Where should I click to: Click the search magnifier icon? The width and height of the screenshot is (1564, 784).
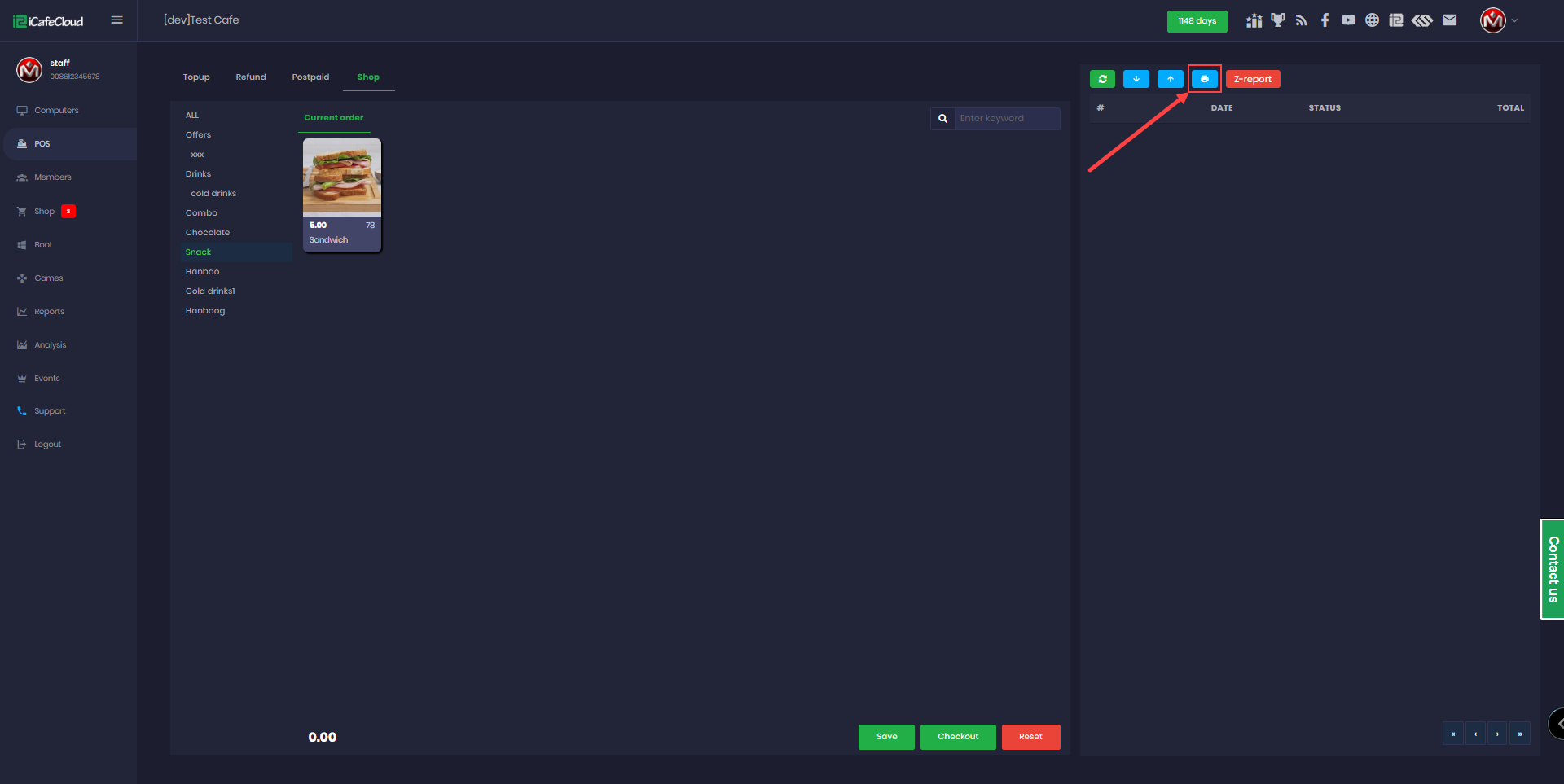point(942,119)
